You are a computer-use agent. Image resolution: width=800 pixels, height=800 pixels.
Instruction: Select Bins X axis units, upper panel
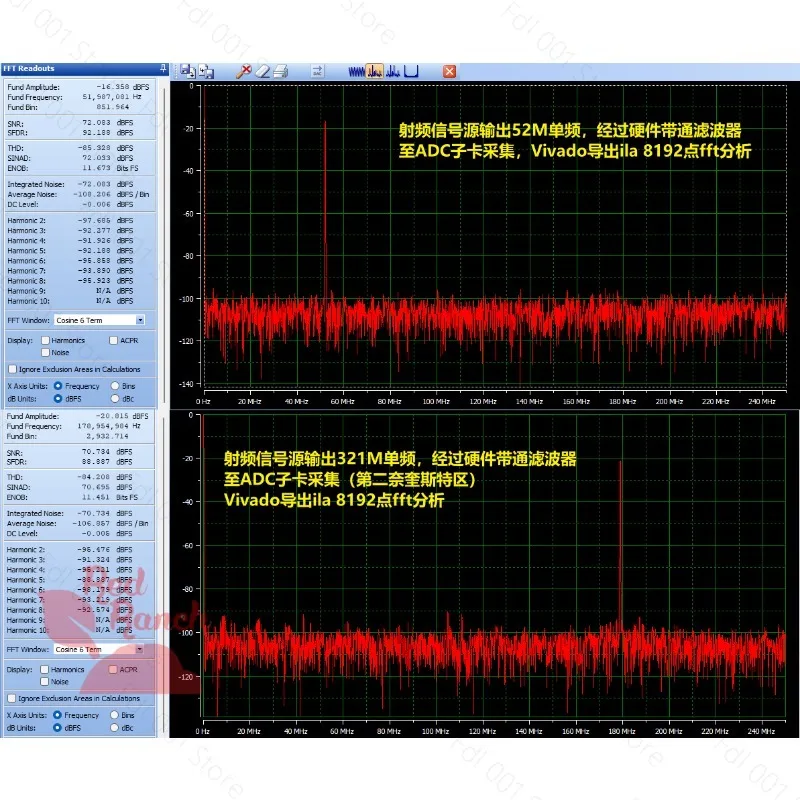coord(115,386)
